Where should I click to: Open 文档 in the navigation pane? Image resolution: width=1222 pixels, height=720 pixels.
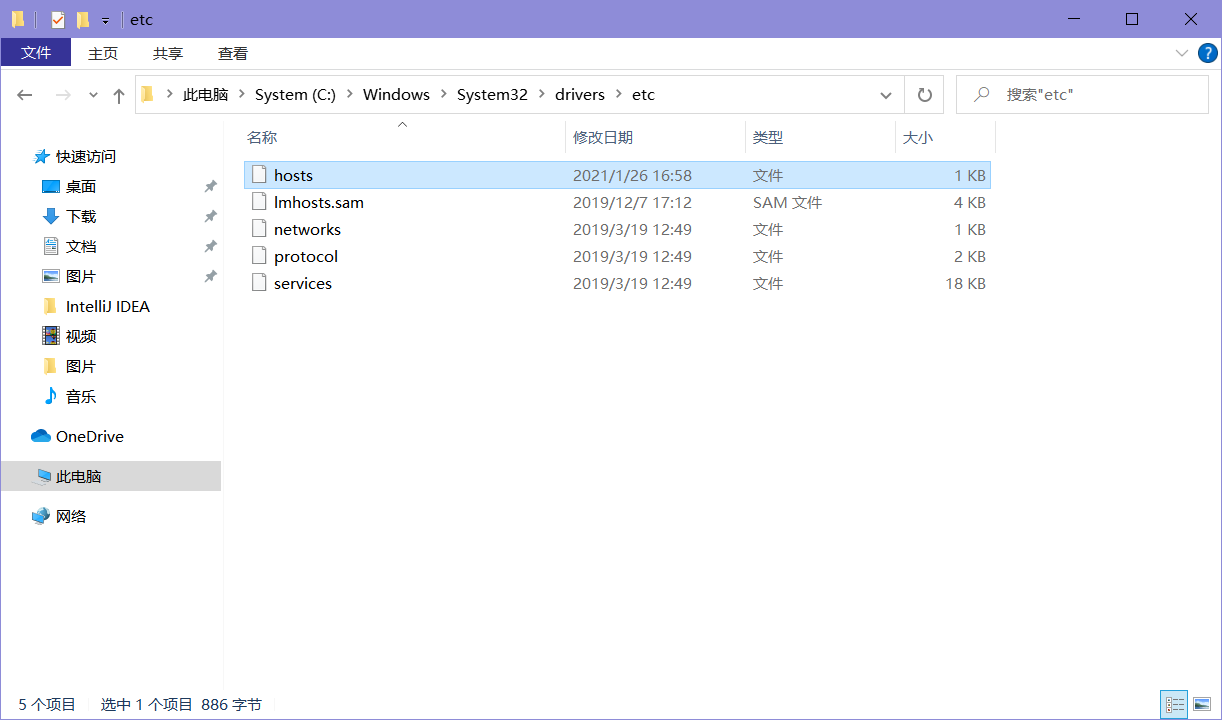(81, 246)
